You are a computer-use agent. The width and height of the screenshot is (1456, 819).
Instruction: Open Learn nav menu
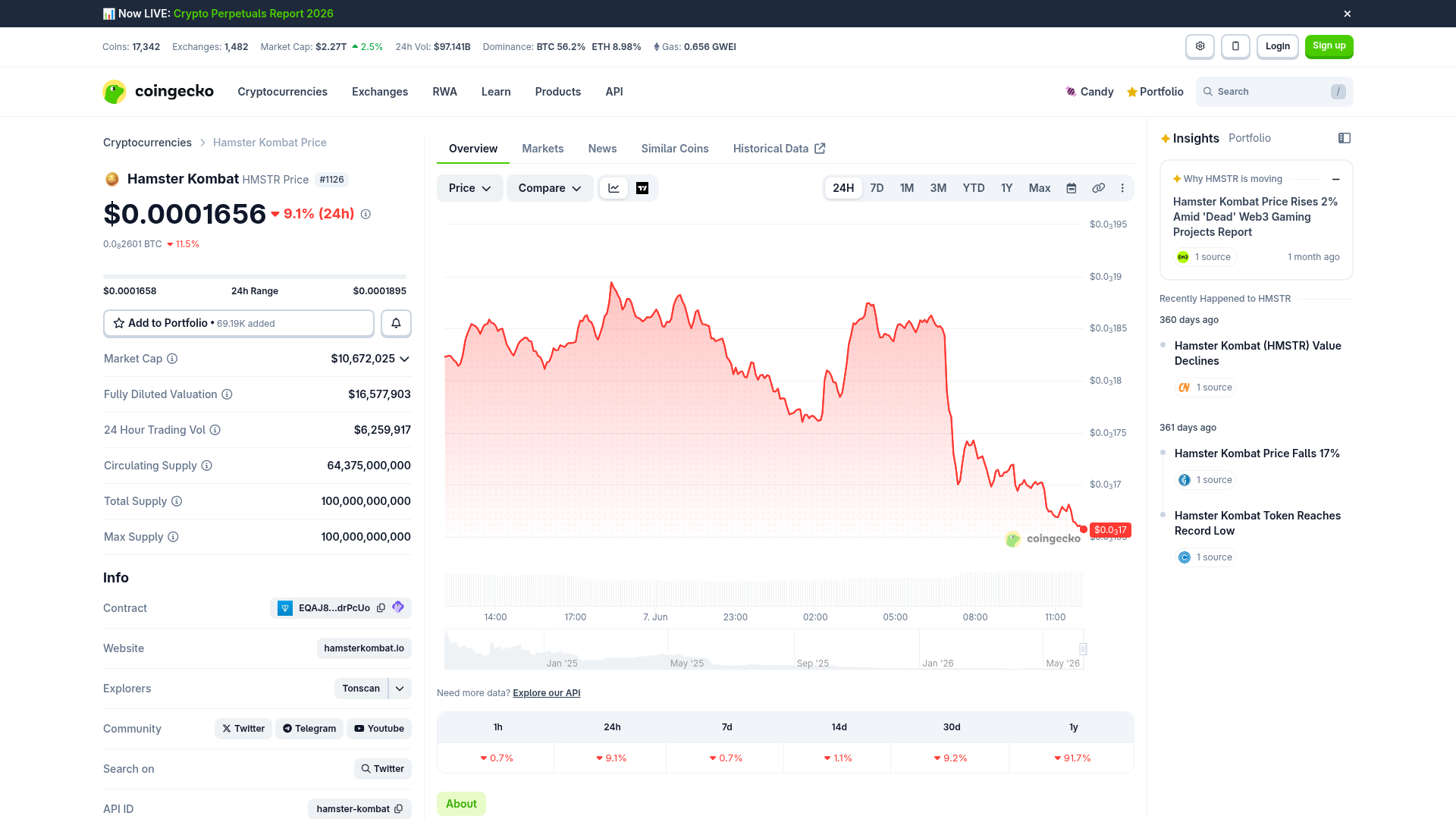[x=496, y=92]
